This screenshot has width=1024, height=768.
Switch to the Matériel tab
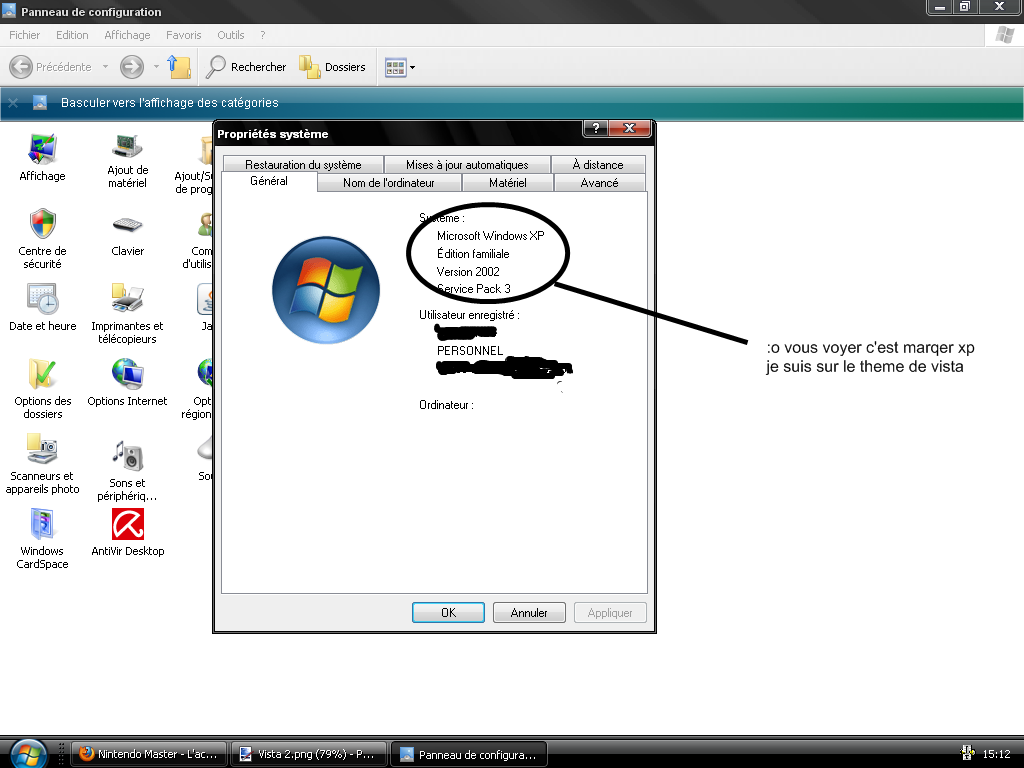[507, 183]
